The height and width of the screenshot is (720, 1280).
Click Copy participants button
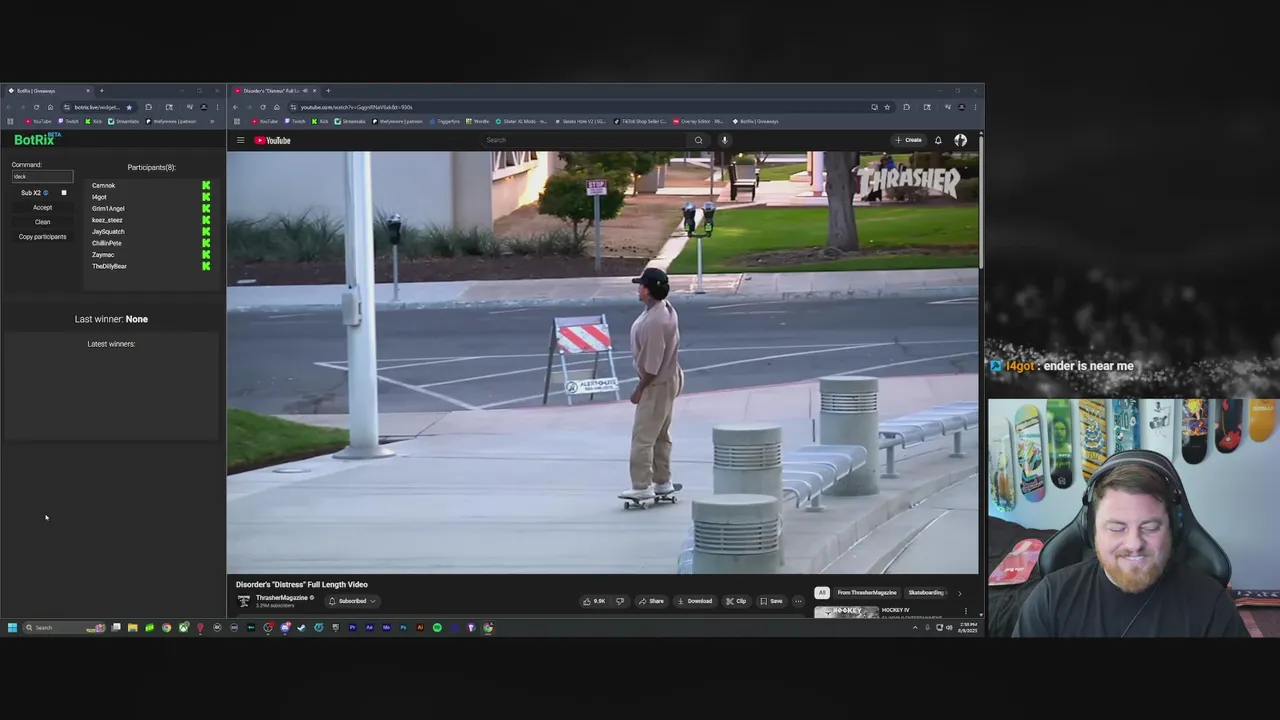tap(42, 237)
